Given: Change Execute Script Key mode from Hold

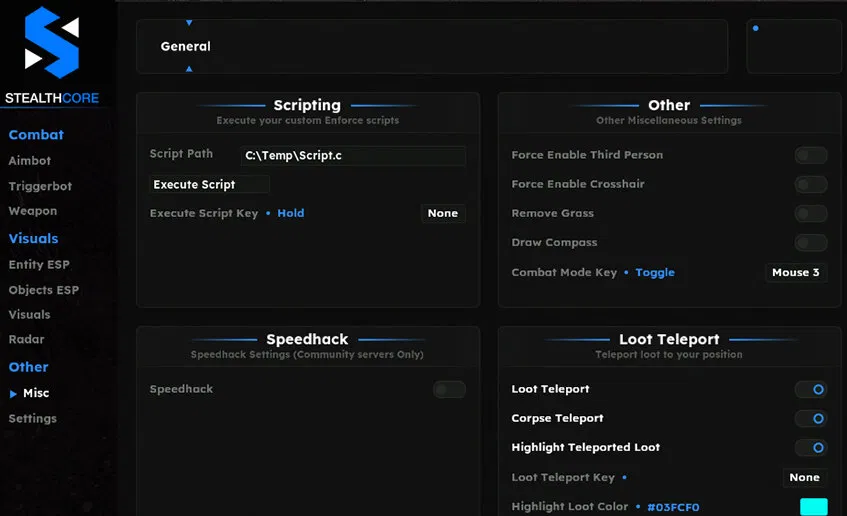Looking at the screenshot, I should 290,213.
